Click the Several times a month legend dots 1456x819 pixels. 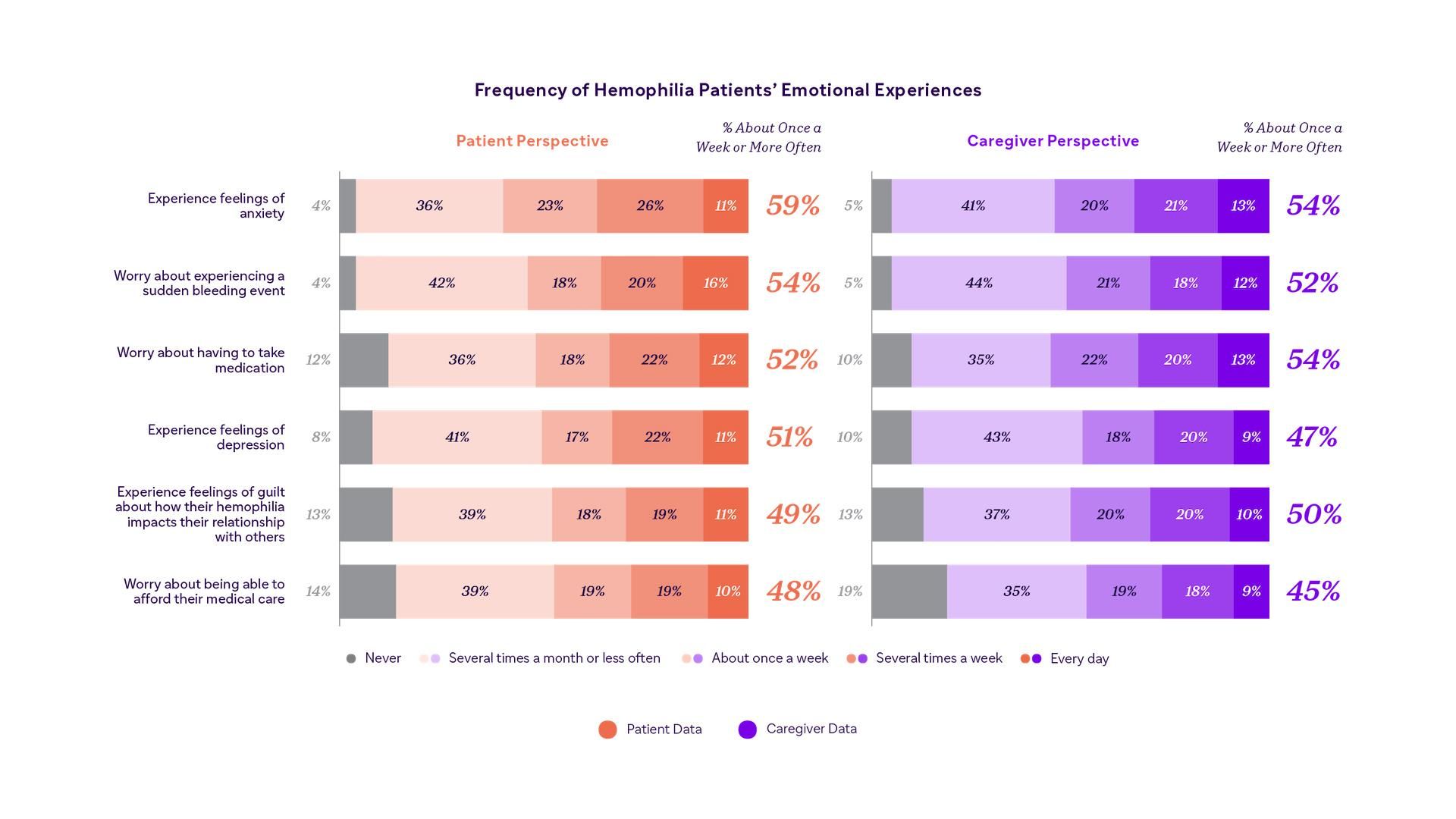pos(430,659)
